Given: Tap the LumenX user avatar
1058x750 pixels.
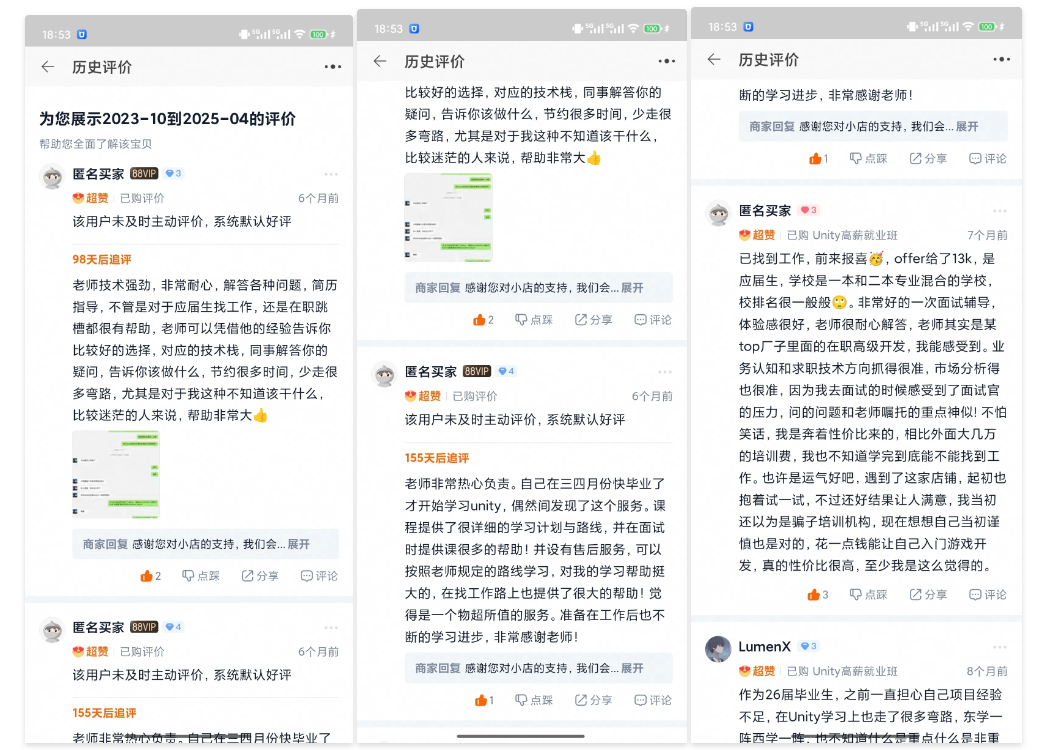Looking at the screenshot, I should tap(718, 648).
